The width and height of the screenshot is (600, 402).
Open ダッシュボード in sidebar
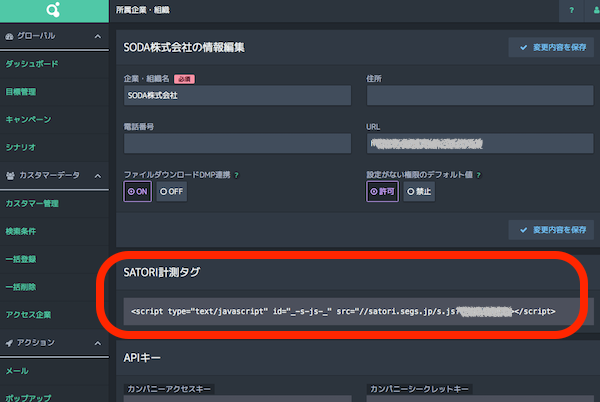pyautogui.click(x=32, y=64)
